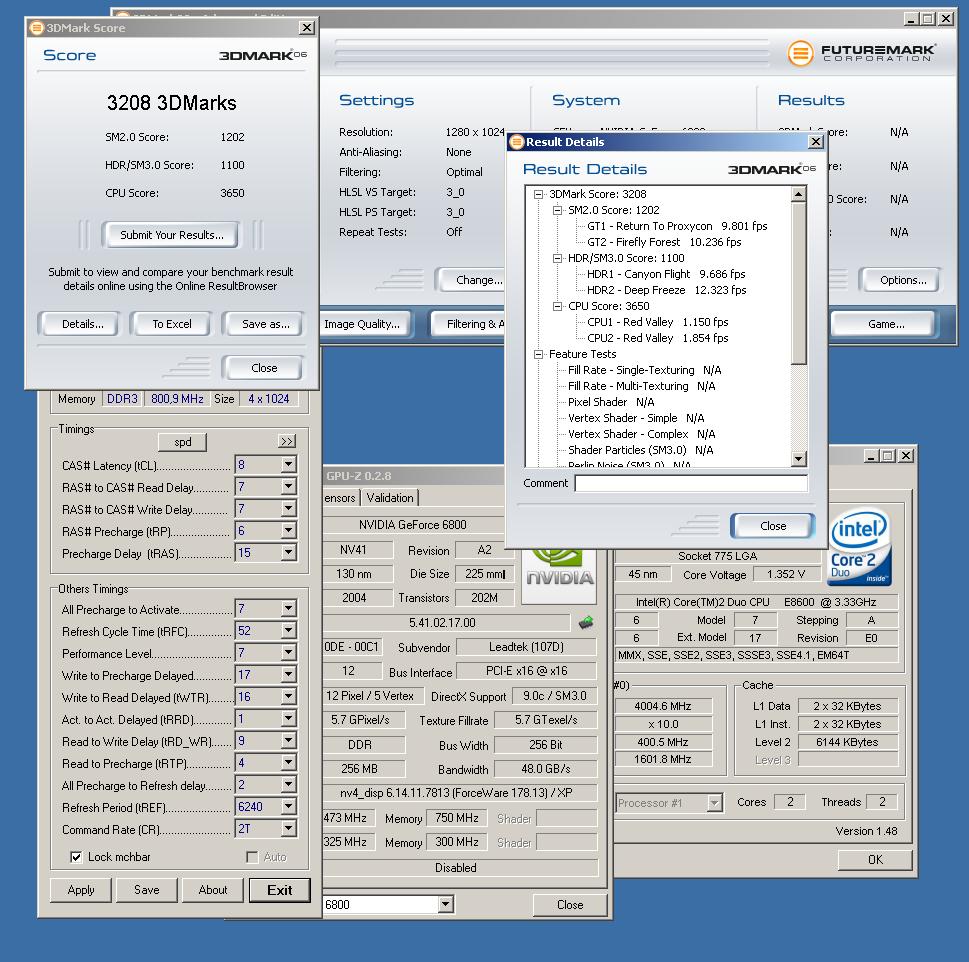Screen dimensions: 969x962
Task: Open the RAS# to CAS# Read Delay dropdown
Action: pos(289,487)
